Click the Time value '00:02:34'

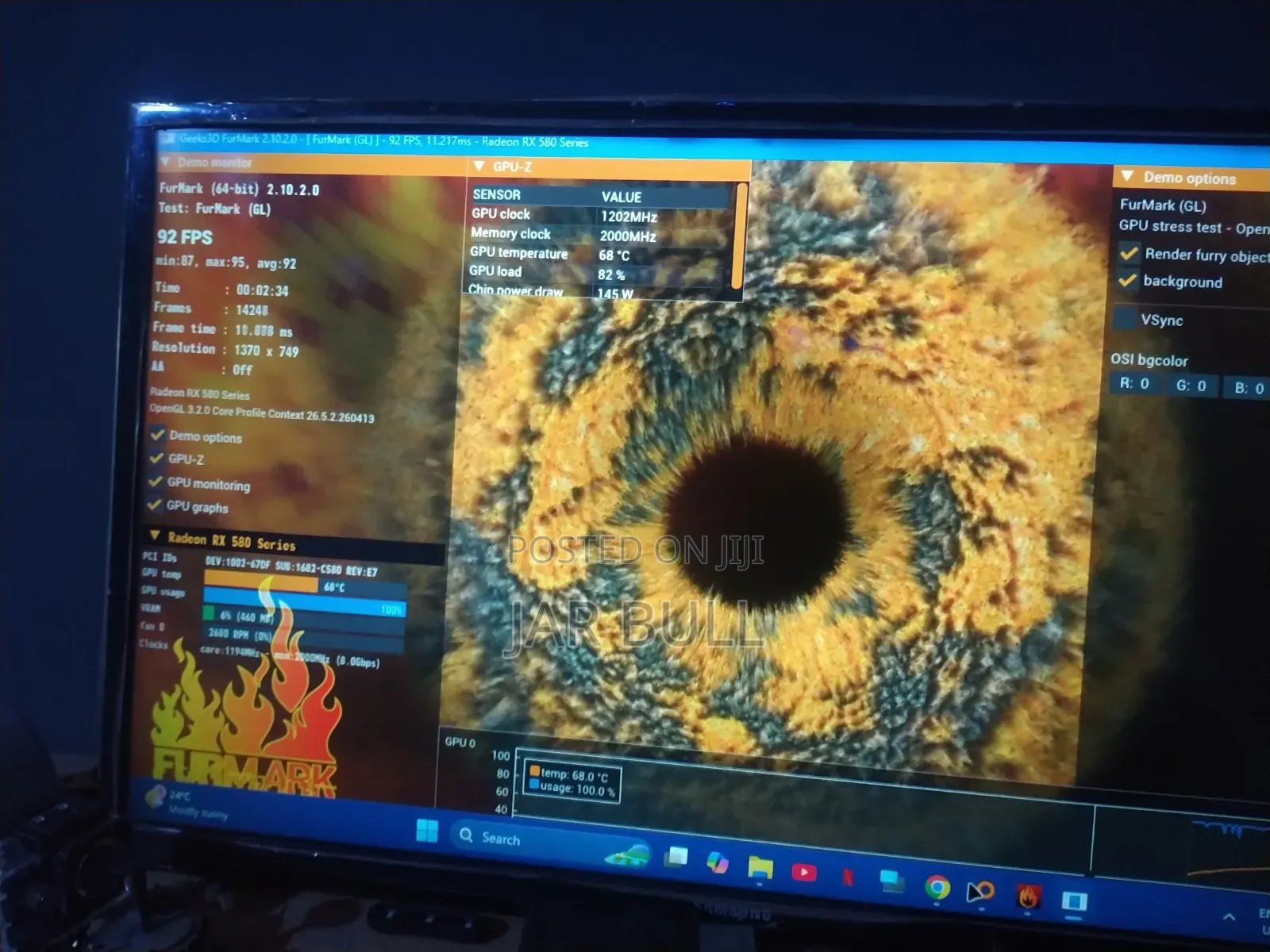tap(262, 290)
